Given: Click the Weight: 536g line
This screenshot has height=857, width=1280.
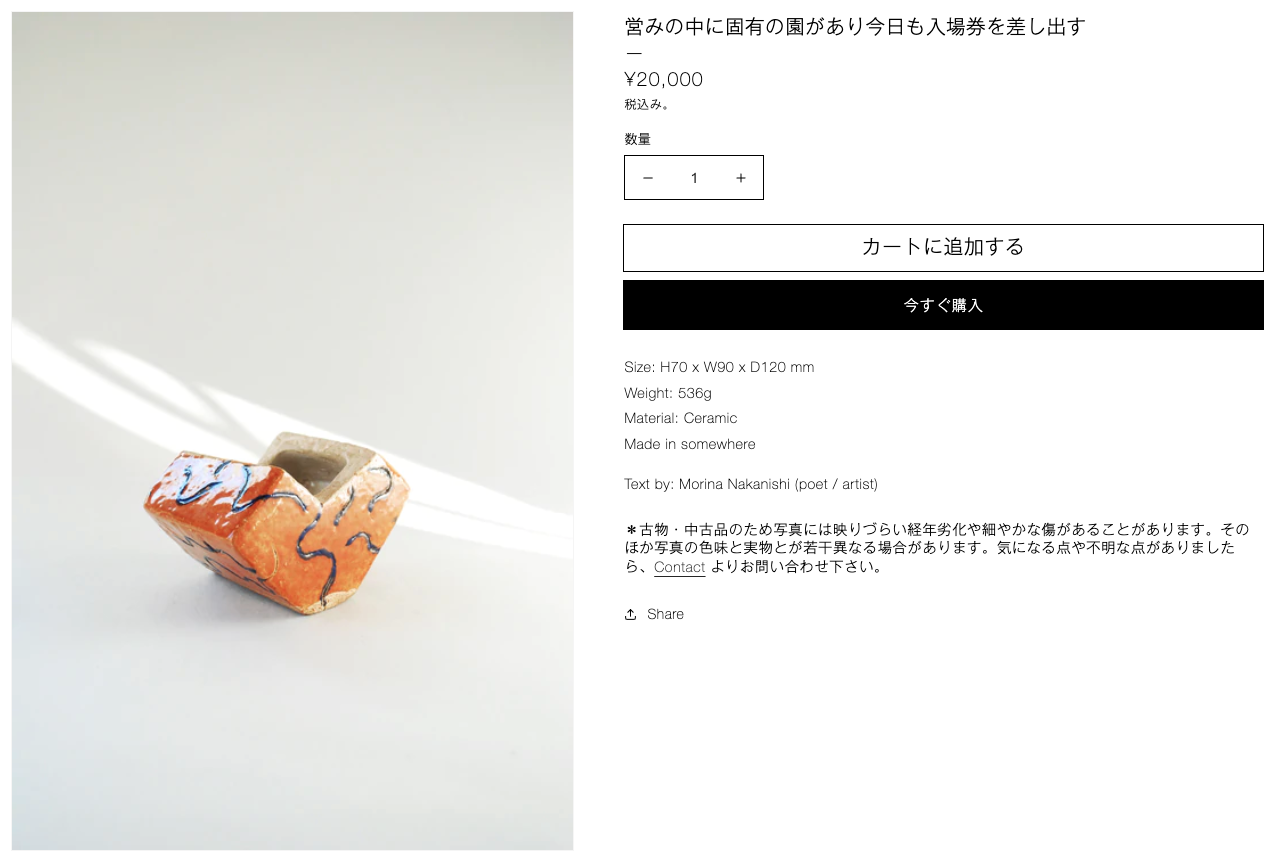Looking at the screenshot, I should (x=668, y=393).
